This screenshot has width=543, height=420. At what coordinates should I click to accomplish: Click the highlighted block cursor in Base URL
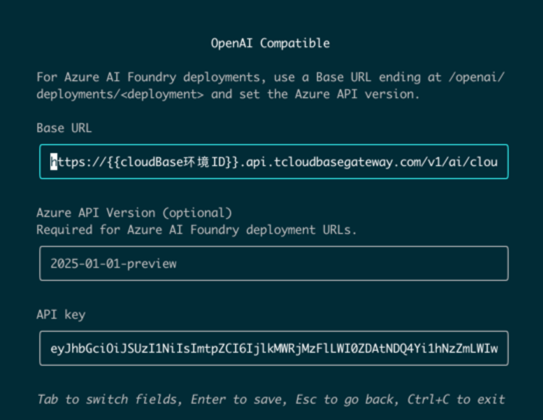pyautogui.click(x=54, y=162)
